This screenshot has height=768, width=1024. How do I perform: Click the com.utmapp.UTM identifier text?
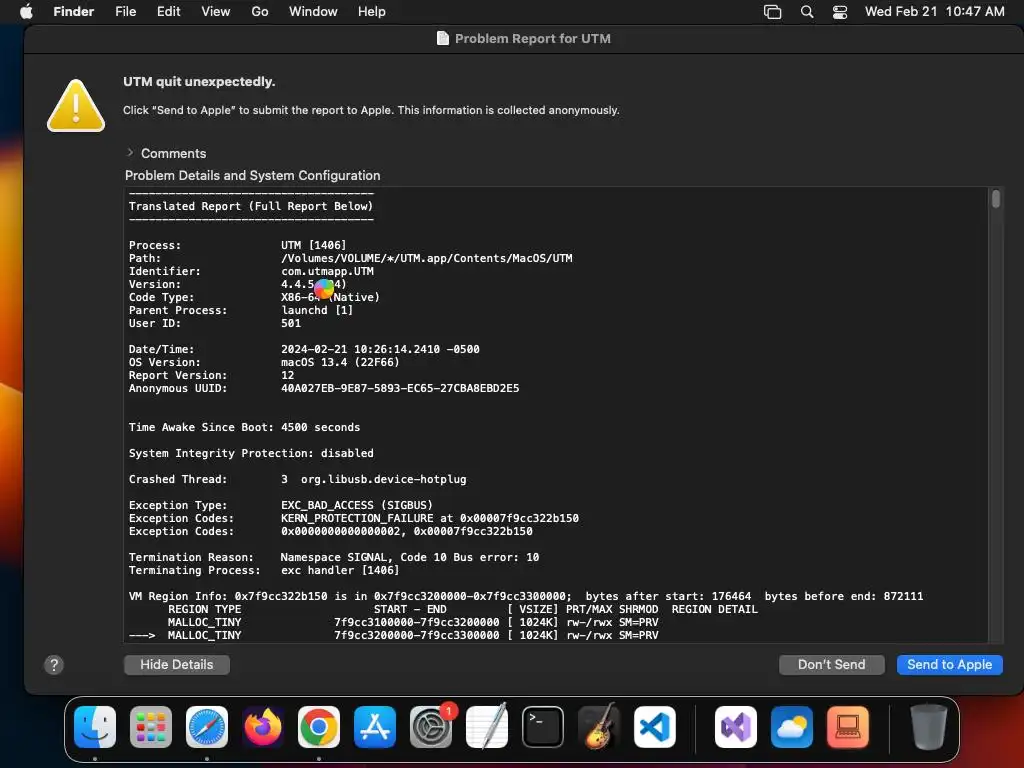pos(327,272)
